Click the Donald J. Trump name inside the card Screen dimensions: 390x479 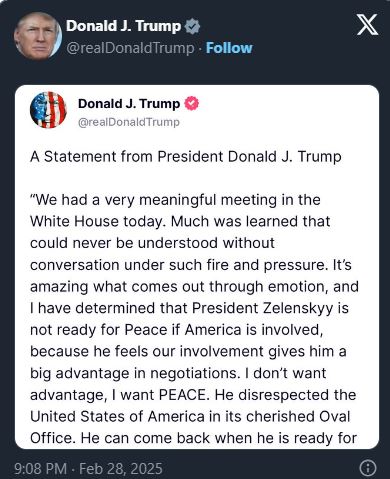tap(129, 104)
